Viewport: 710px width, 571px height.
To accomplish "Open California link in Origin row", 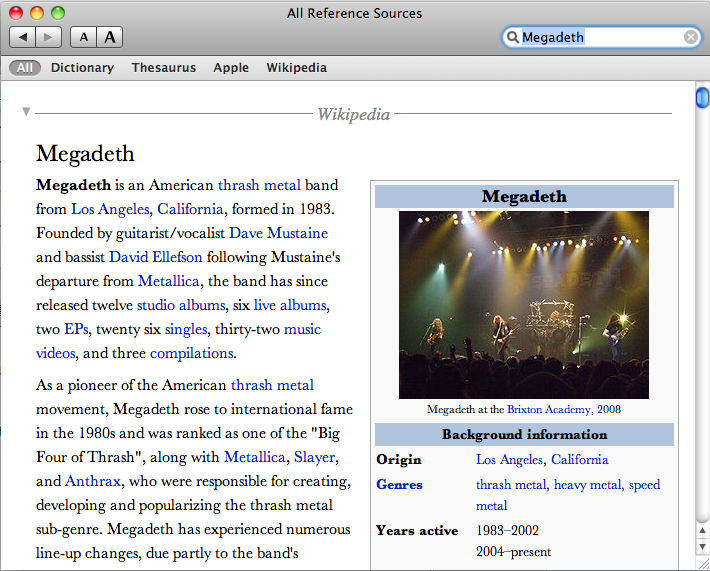I will pyautogui.click(x=580, y=460).
